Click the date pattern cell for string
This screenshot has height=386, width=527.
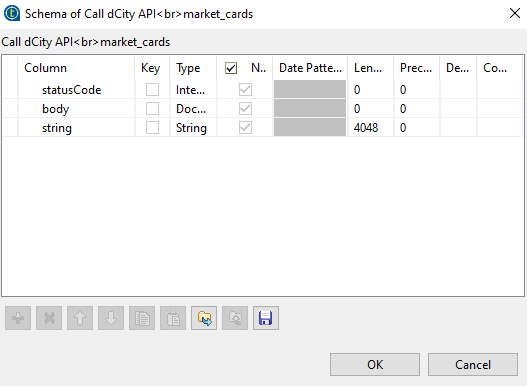[310, 127]
